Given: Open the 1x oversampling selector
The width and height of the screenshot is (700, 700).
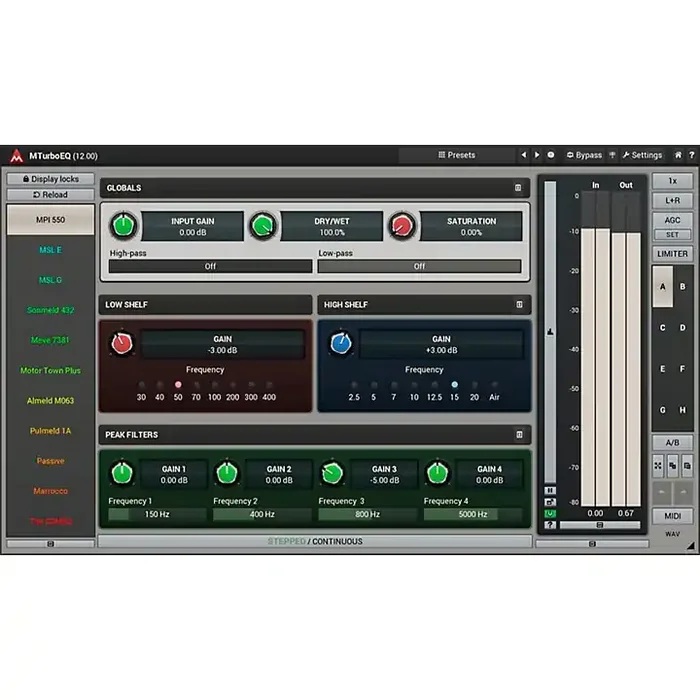Looking at the screenshot, I should tap(672, 181).
